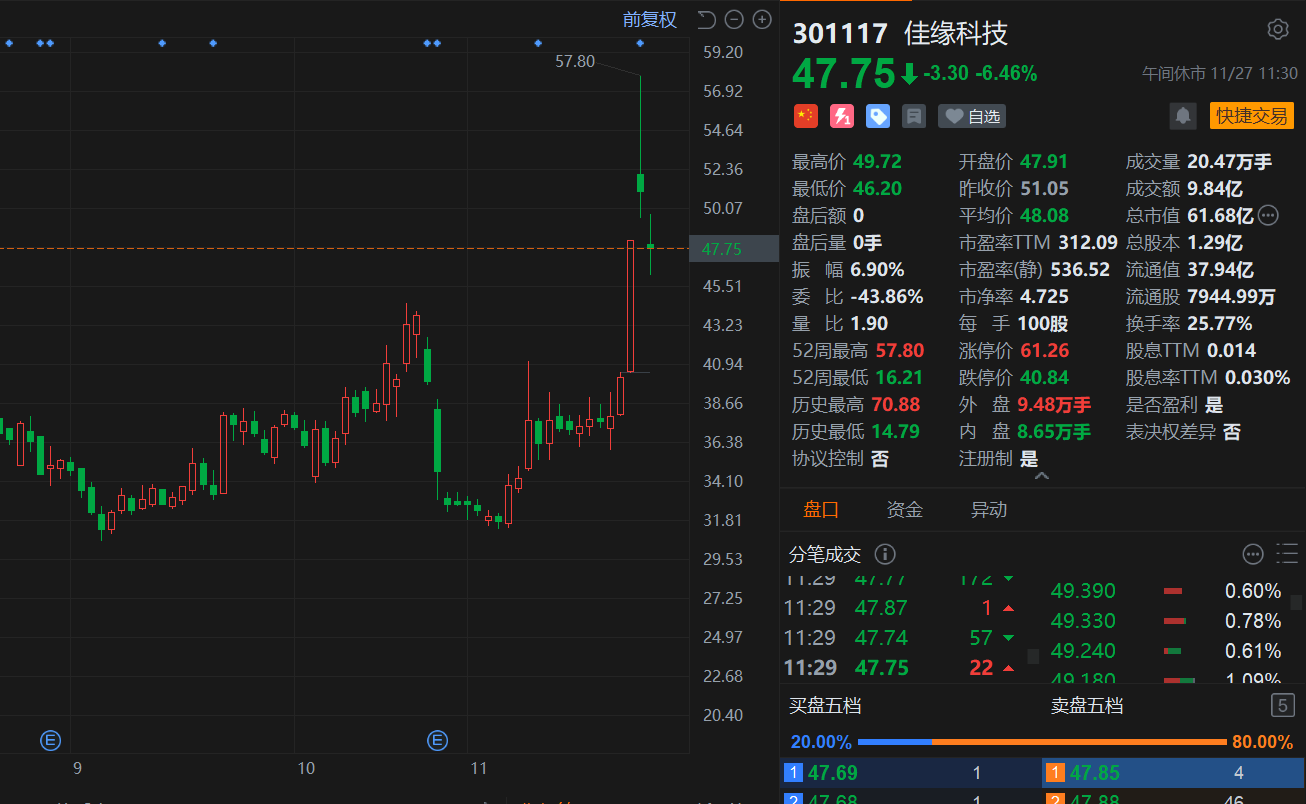
Task: Reset the chart view with the undo arrow
Action: pyautogui.click(x=706, y=19)
